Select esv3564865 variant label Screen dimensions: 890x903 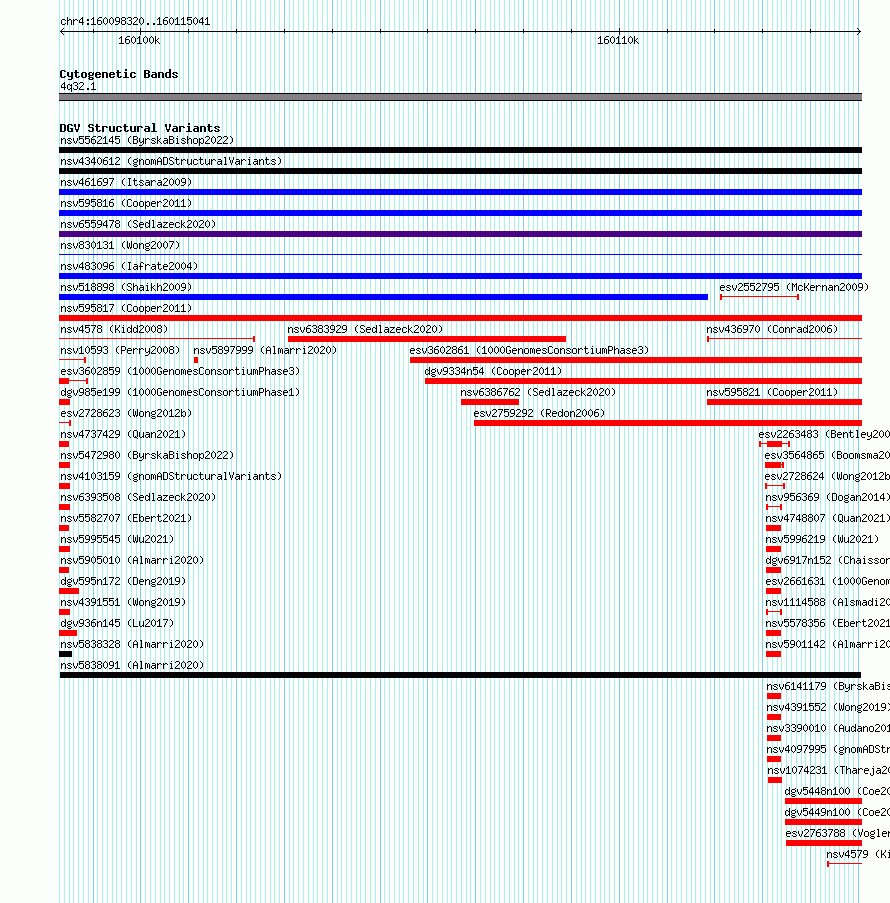click(827, 456)
